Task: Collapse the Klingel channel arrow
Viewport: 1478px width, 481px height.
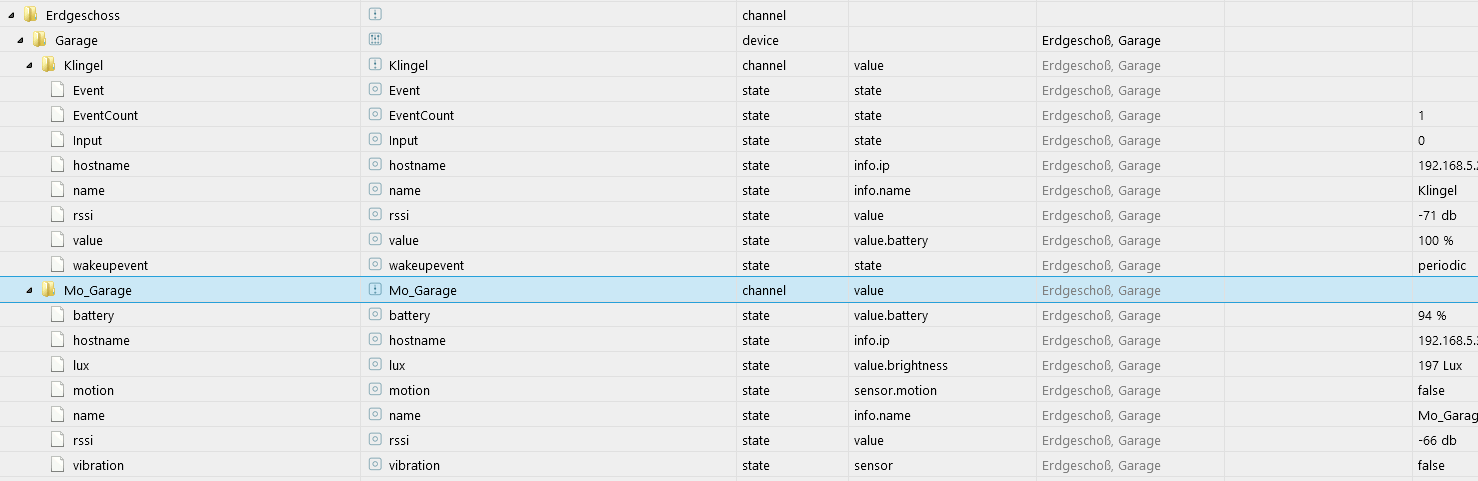Action: [x=29, y=65]
